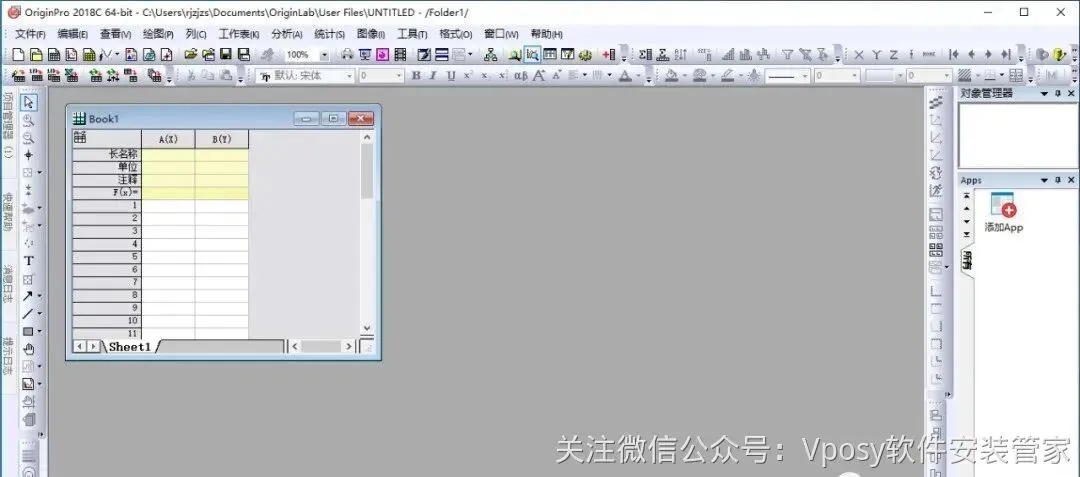Click the New Matrix icon

(89, 54)
